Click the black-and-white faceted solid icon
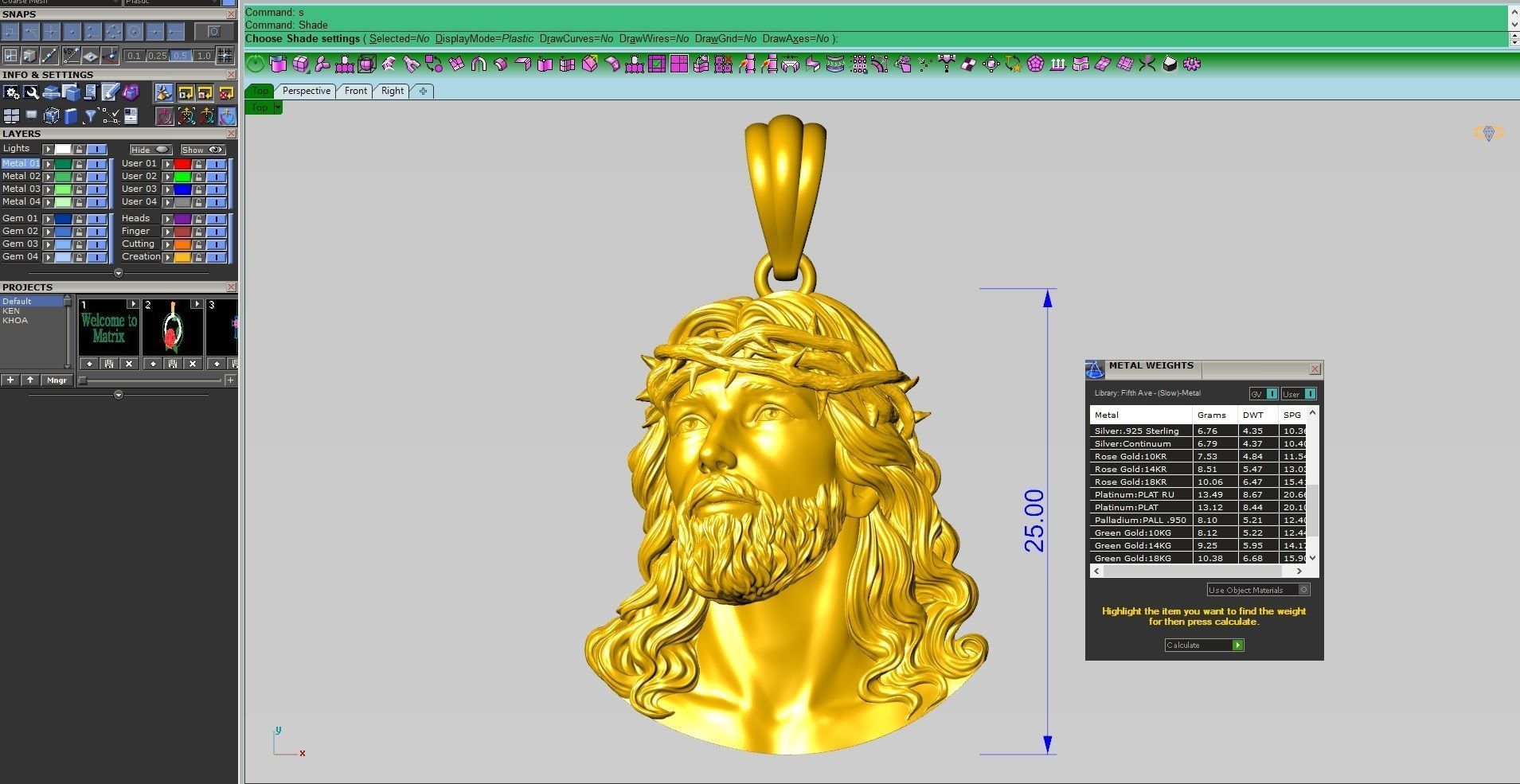This screenshot has width=1520, height=784. (x=1170, y=64)
